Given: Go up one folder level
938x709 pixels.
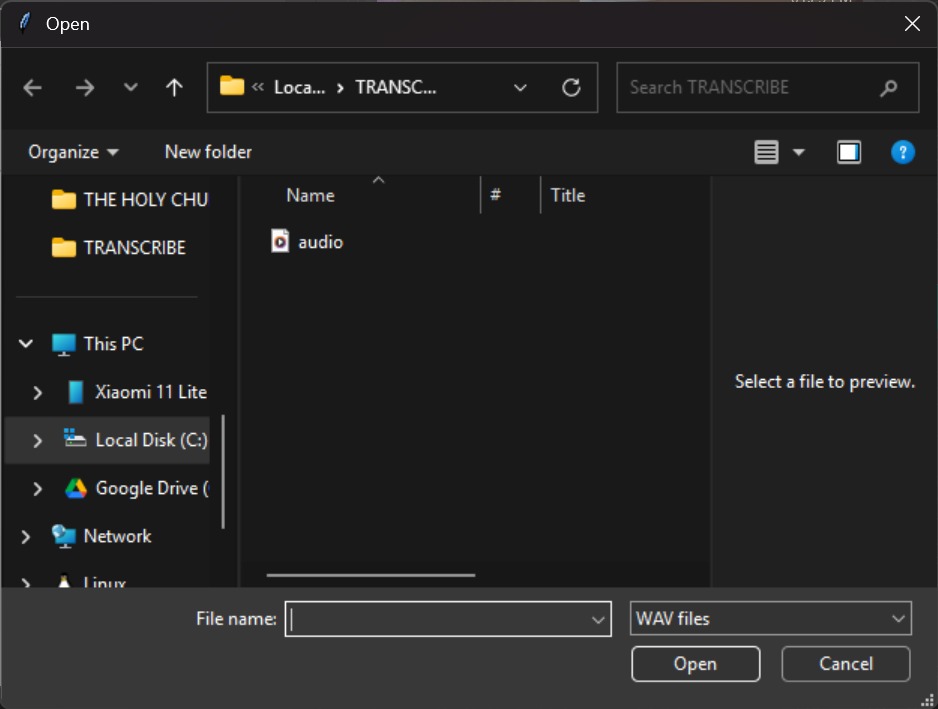Looking at the screenshot, I should point(174,88).
